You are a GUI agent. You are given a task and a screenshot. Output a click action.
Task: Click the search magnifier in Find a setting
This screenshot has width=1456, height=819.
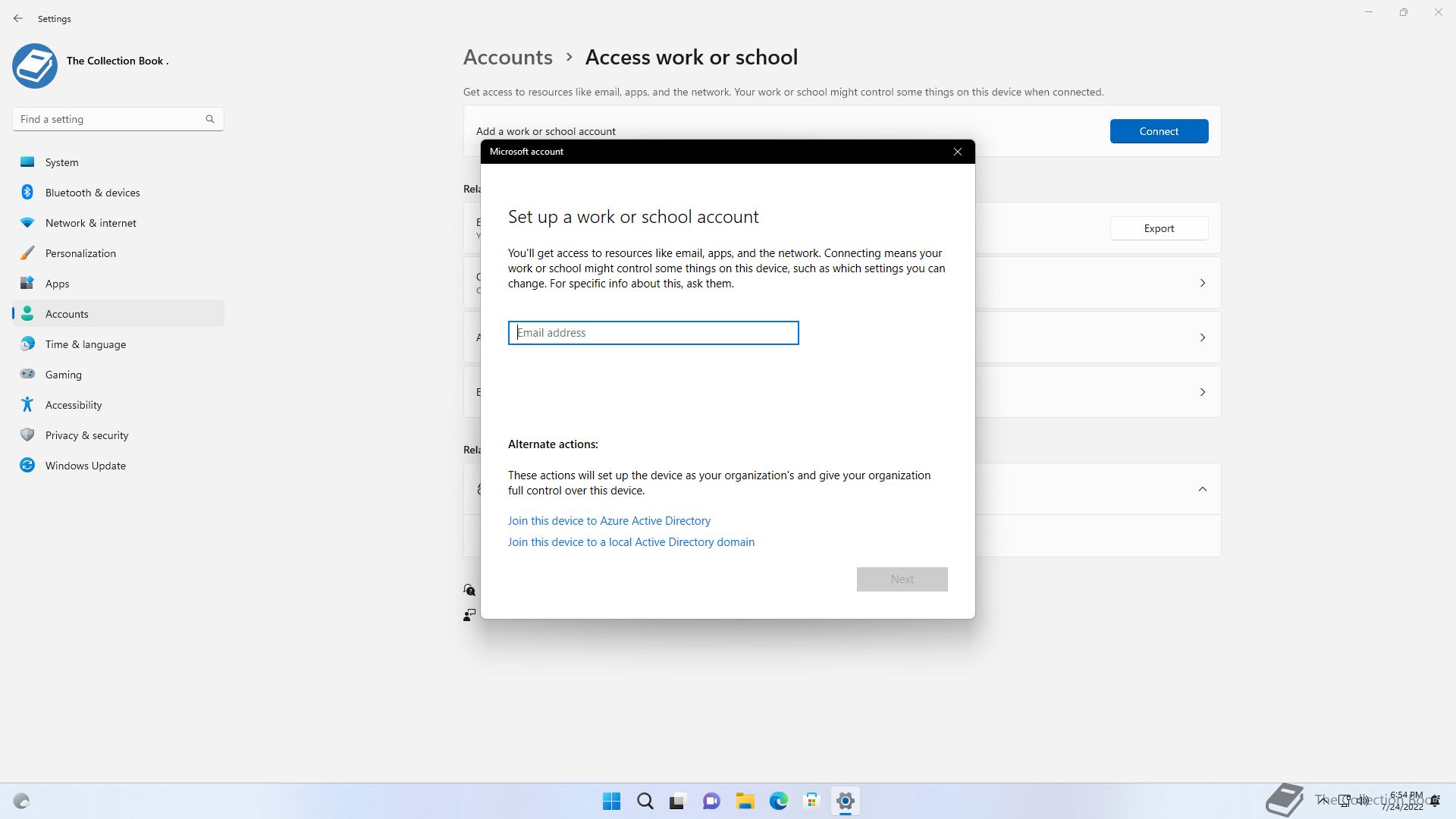pyautogui.click(x=210, y=119)
